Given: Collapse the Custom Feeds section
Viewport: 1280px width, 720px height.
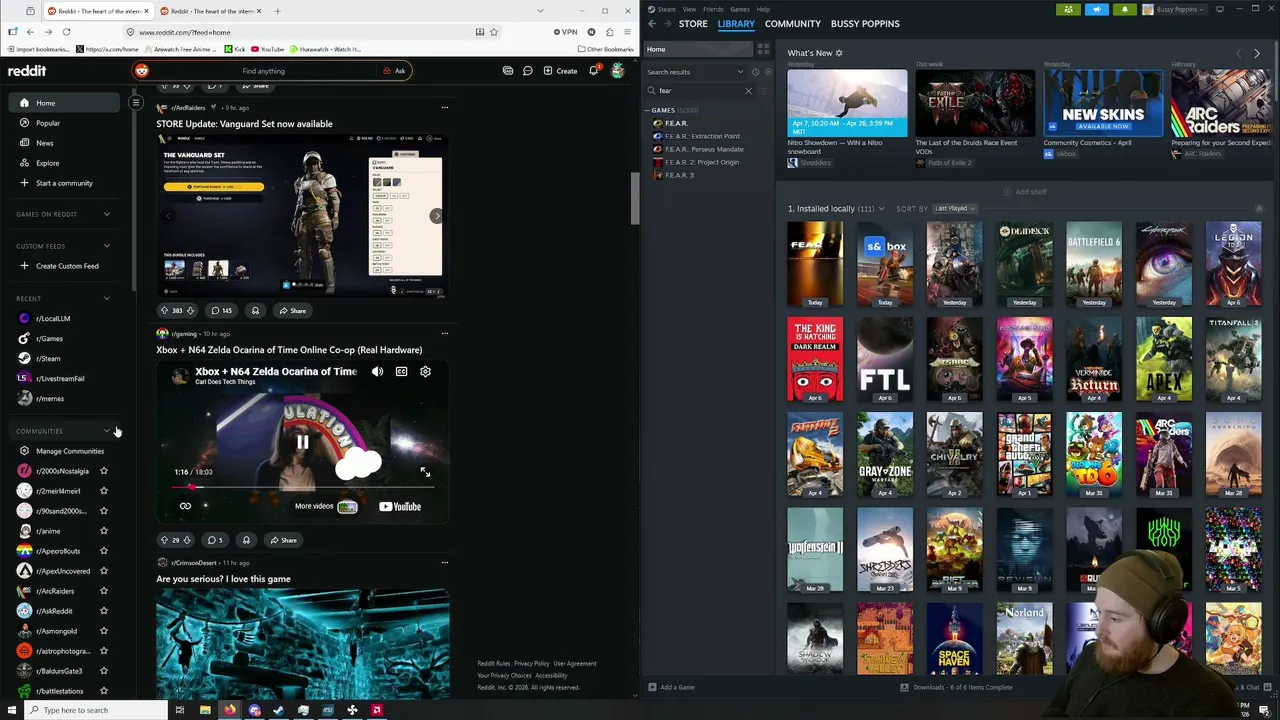Looking at the screenshot, I should click(107, 246).
